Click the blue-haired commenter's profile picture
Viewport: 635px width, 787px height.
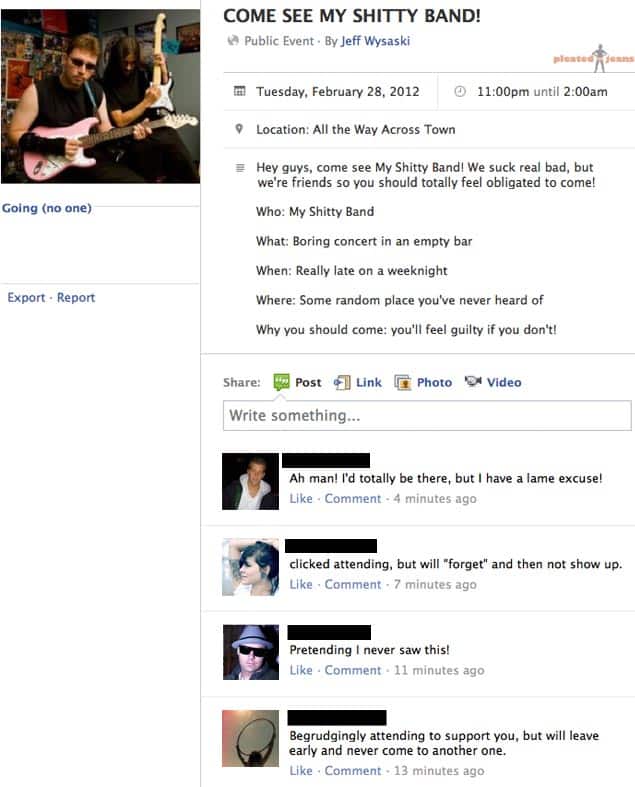[250, 567]
